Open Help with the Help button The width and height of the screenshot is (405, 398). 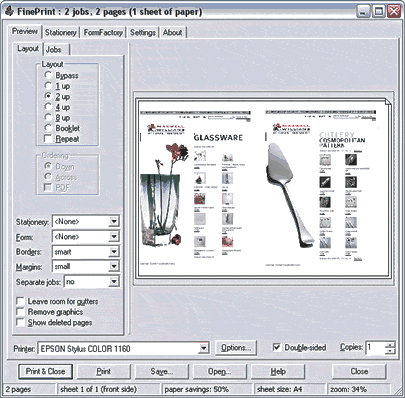coord(278,371)
